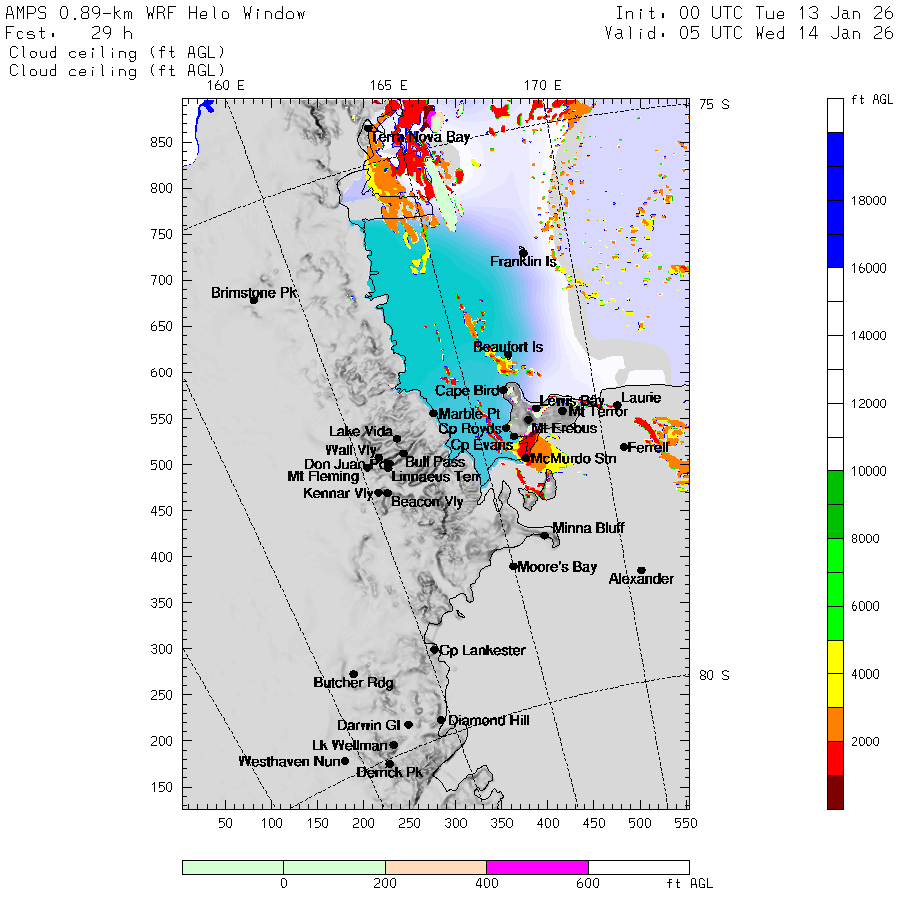Click the McMurdo Stn station marker dot
Viewport: 900px width, 900px height.
pyautogui.click(x=525, y=458)
